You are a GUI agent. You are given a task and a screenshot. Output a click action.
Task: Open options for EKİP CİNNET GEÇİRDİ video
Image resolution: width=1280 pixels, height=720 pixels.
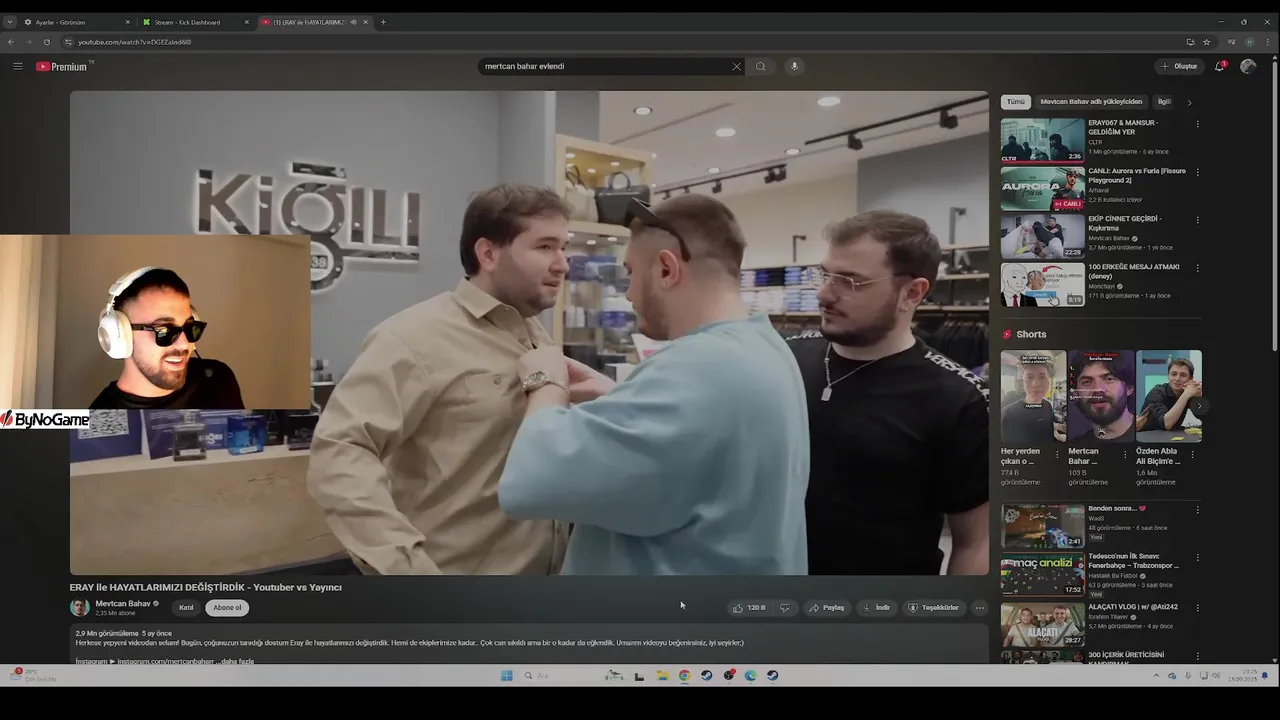coord(1197,220)
